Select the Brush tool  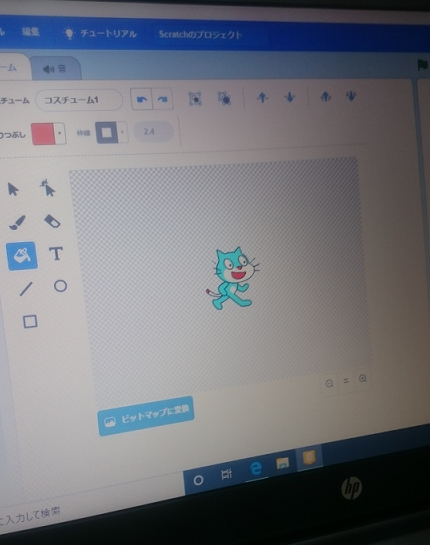coord(17,222)
